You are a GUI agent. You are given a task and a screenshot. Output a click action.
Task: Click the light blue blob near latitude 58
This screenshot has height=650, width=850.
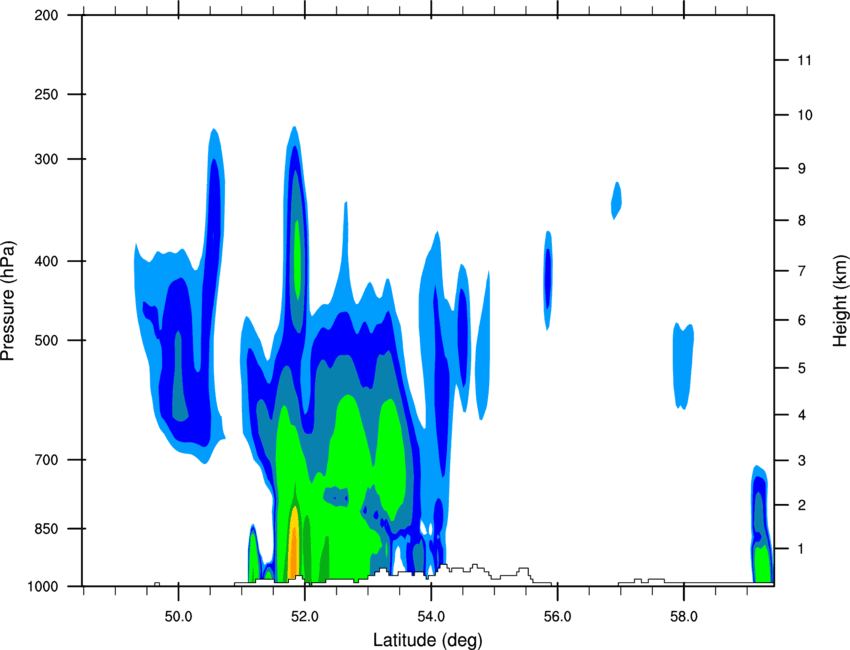[x=683, y=366]
